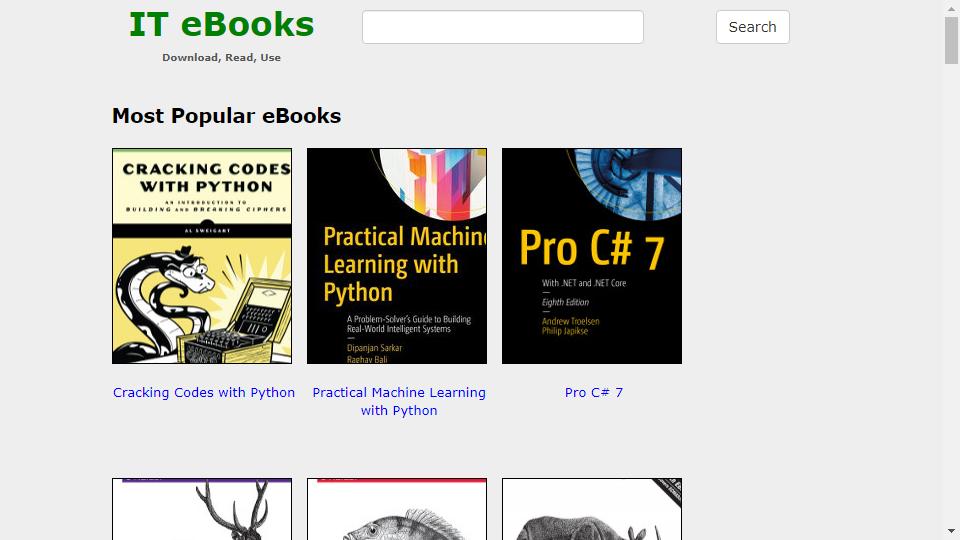The width and height of the screenshot is (960, 540).
Task: Click the scrollbar down arrow
Action: click(x=951, y=531)
